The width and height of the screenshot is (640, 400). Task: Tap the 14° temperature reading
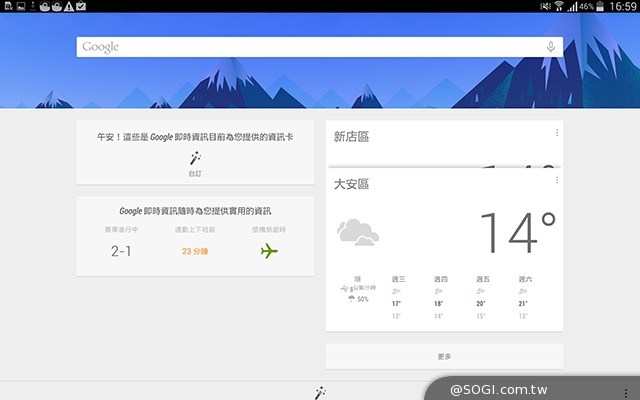pyautogui.click(x=517, y=233)
